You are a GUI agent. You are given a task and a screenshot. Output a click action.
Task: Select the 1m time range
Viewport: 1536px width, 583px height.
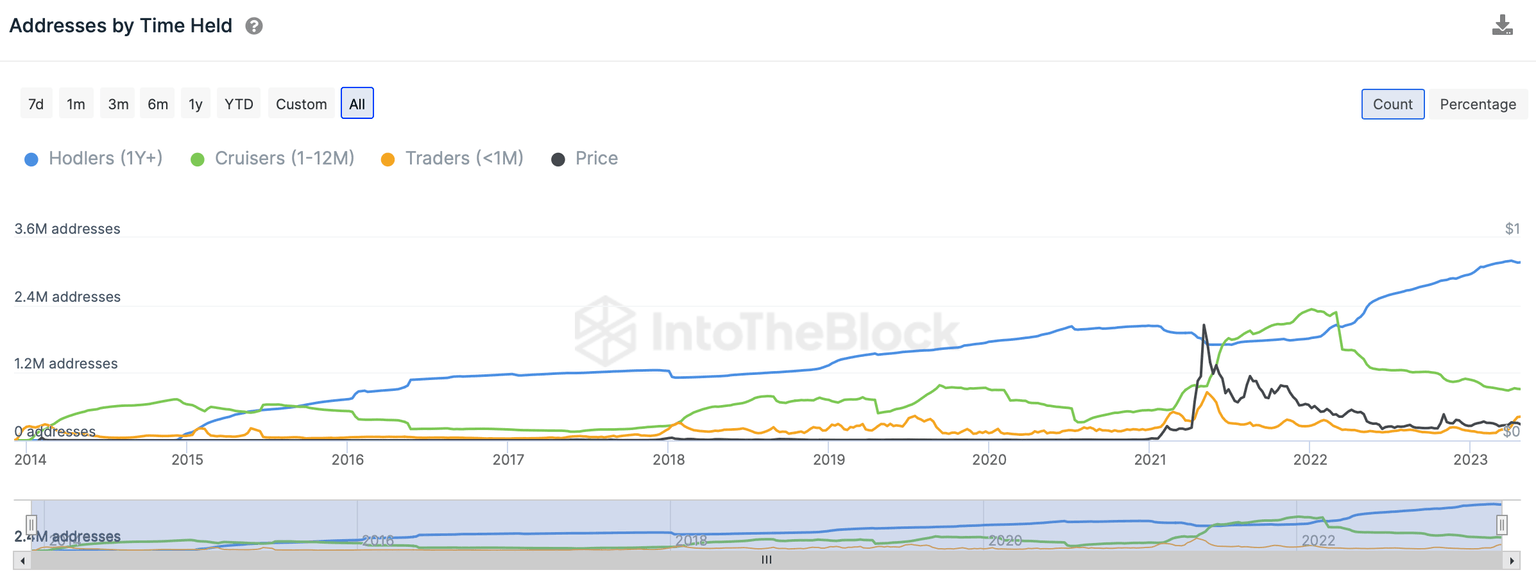pyautogui.click(x=76, y=104)
